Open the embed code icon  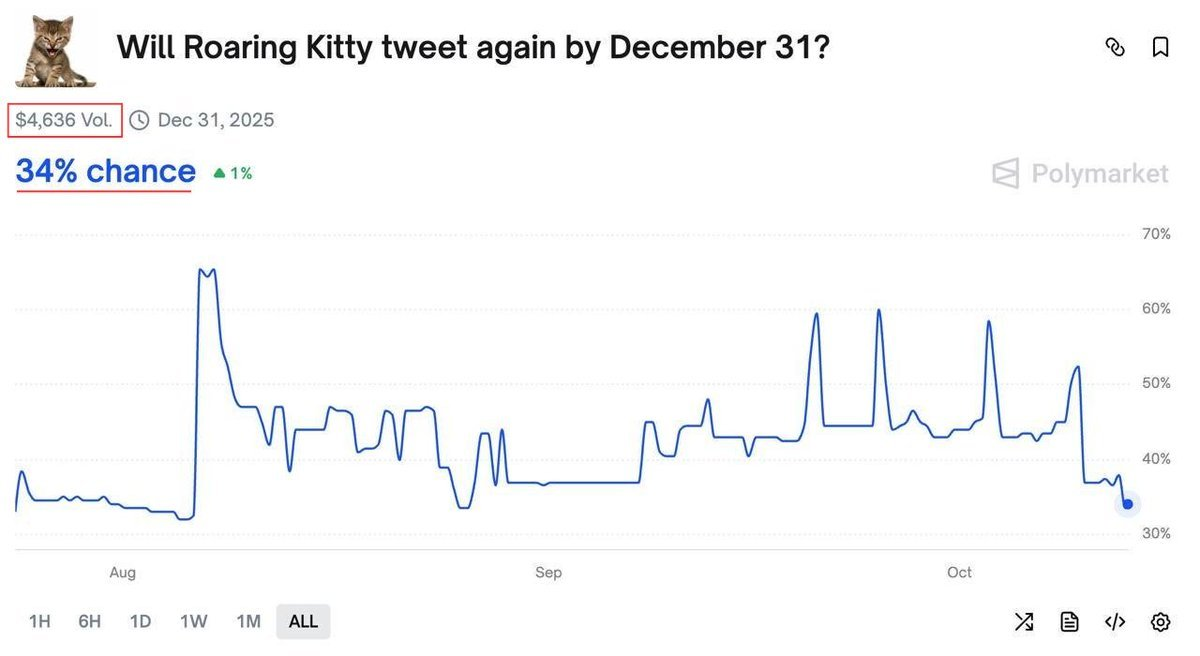click(x=1115, y=622)
